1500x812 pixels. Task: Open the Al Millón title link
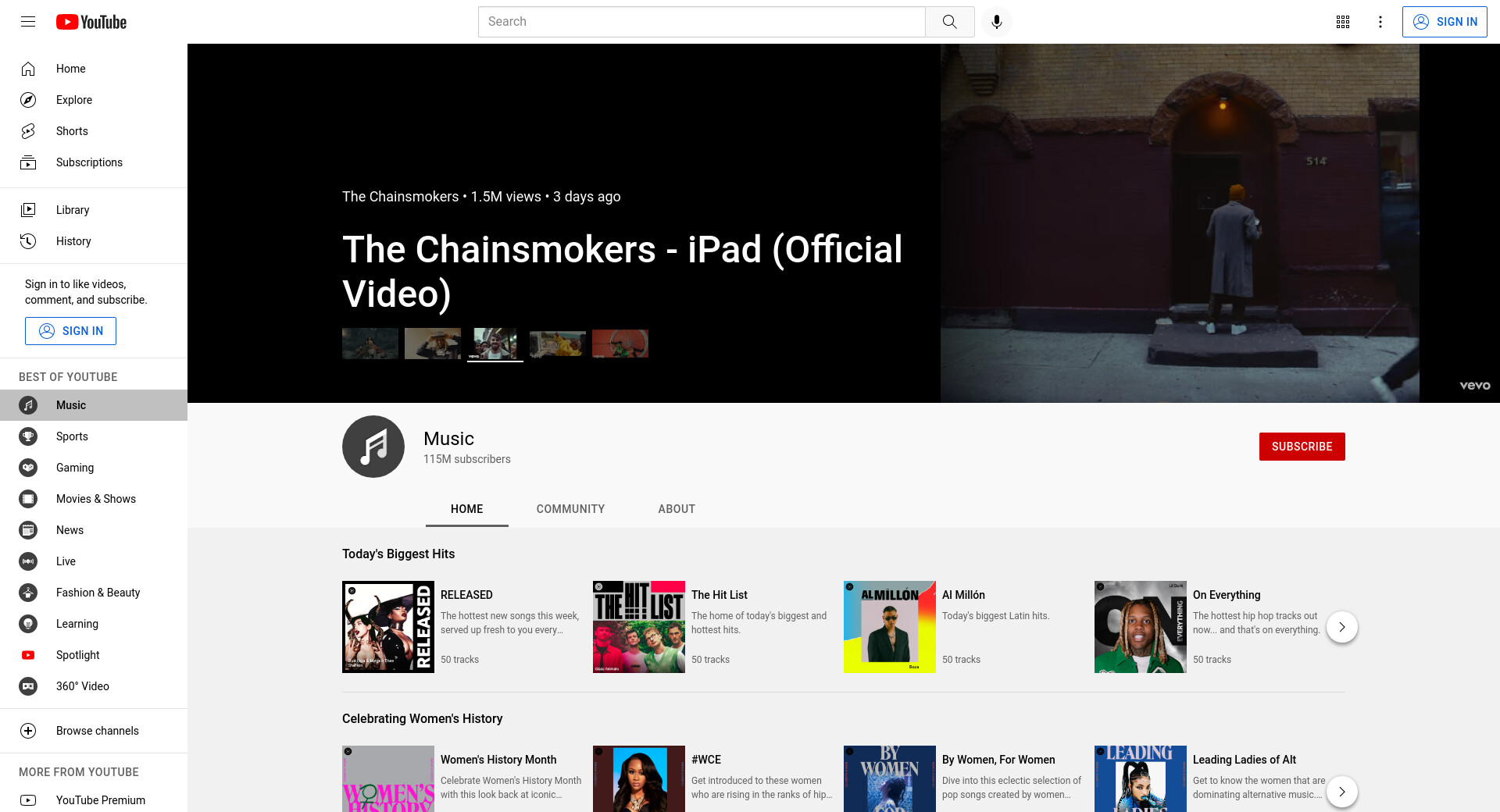pos(963,595)
